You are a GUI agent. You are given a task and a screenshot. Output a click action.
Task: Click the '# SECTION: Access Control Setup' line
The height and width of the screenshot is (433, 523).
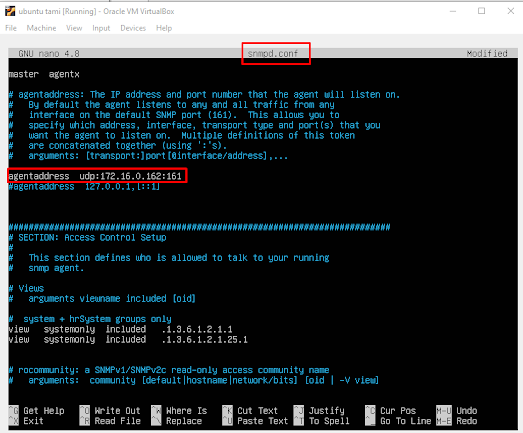tap(87, 237)
